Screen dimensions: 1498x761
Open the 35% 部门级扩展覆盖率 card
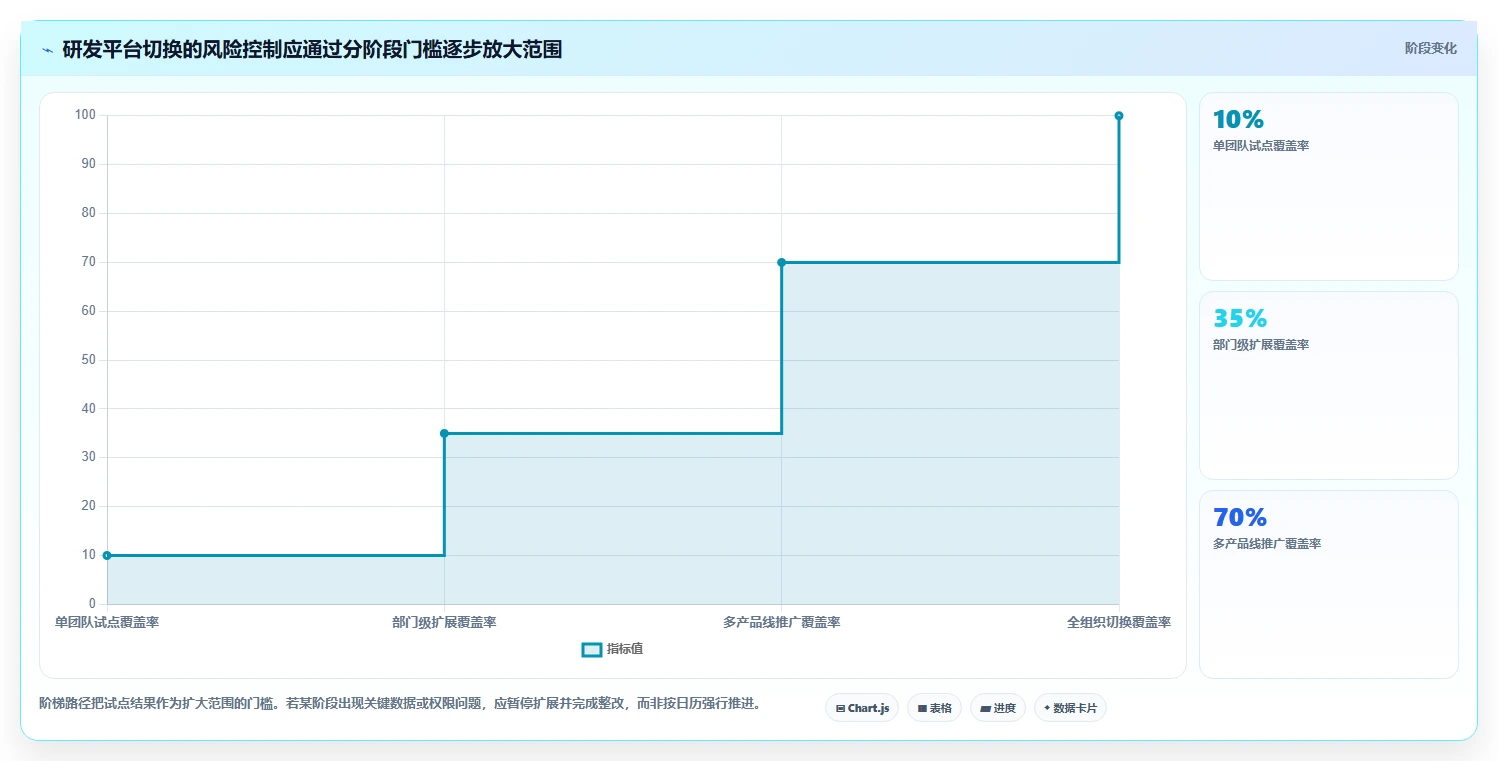(1328, 385)
